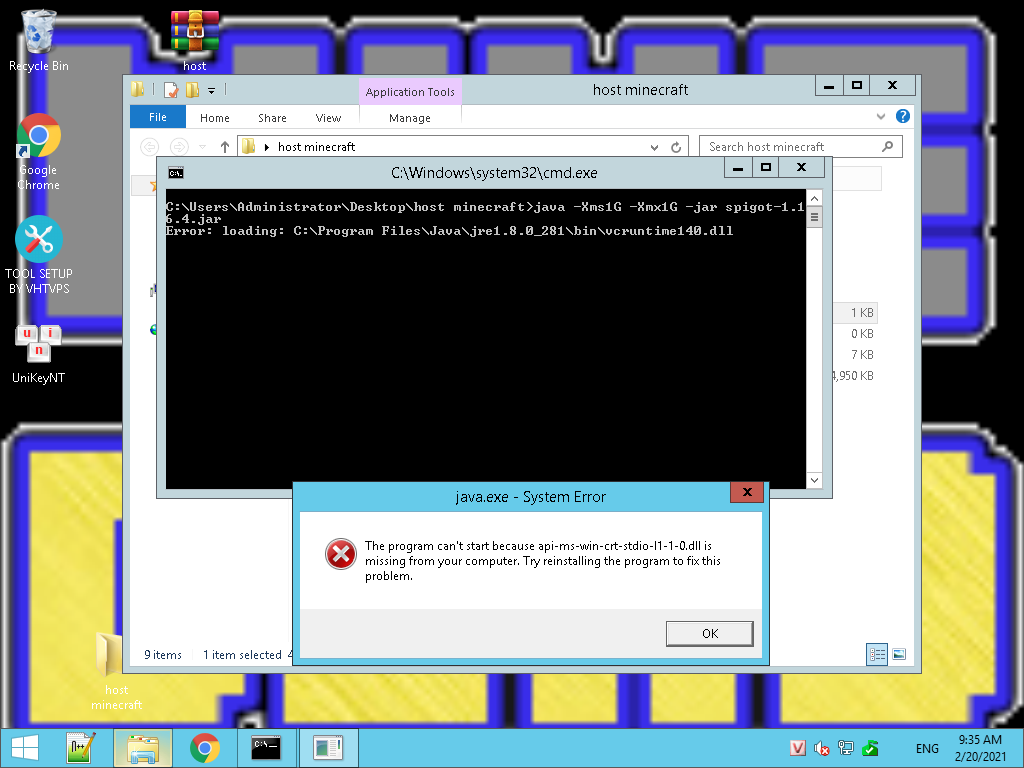Minimize the cmd.exe window
This screenshot has height=768, width=1024.
click(x=738, y=168)
